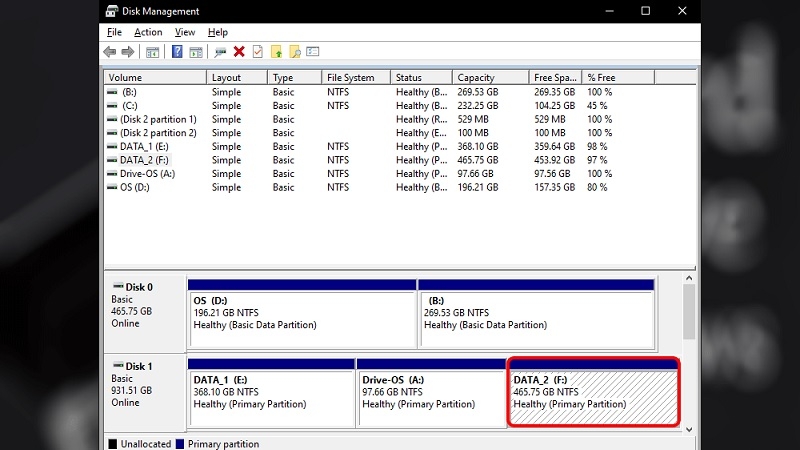Sort by the % Free column header
The width and height of the screenshot is (800, 450).
(618, 78)
